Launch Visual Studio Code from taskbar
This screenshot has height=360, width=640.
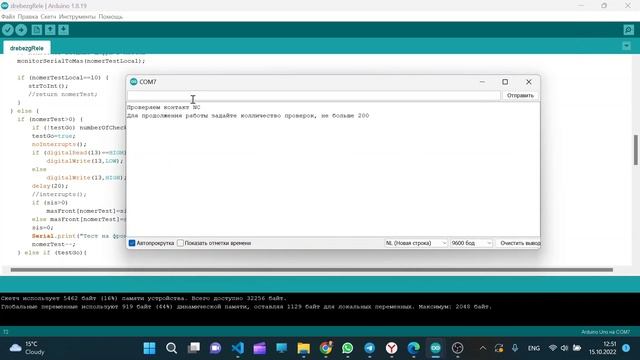(x=238, y=348)
